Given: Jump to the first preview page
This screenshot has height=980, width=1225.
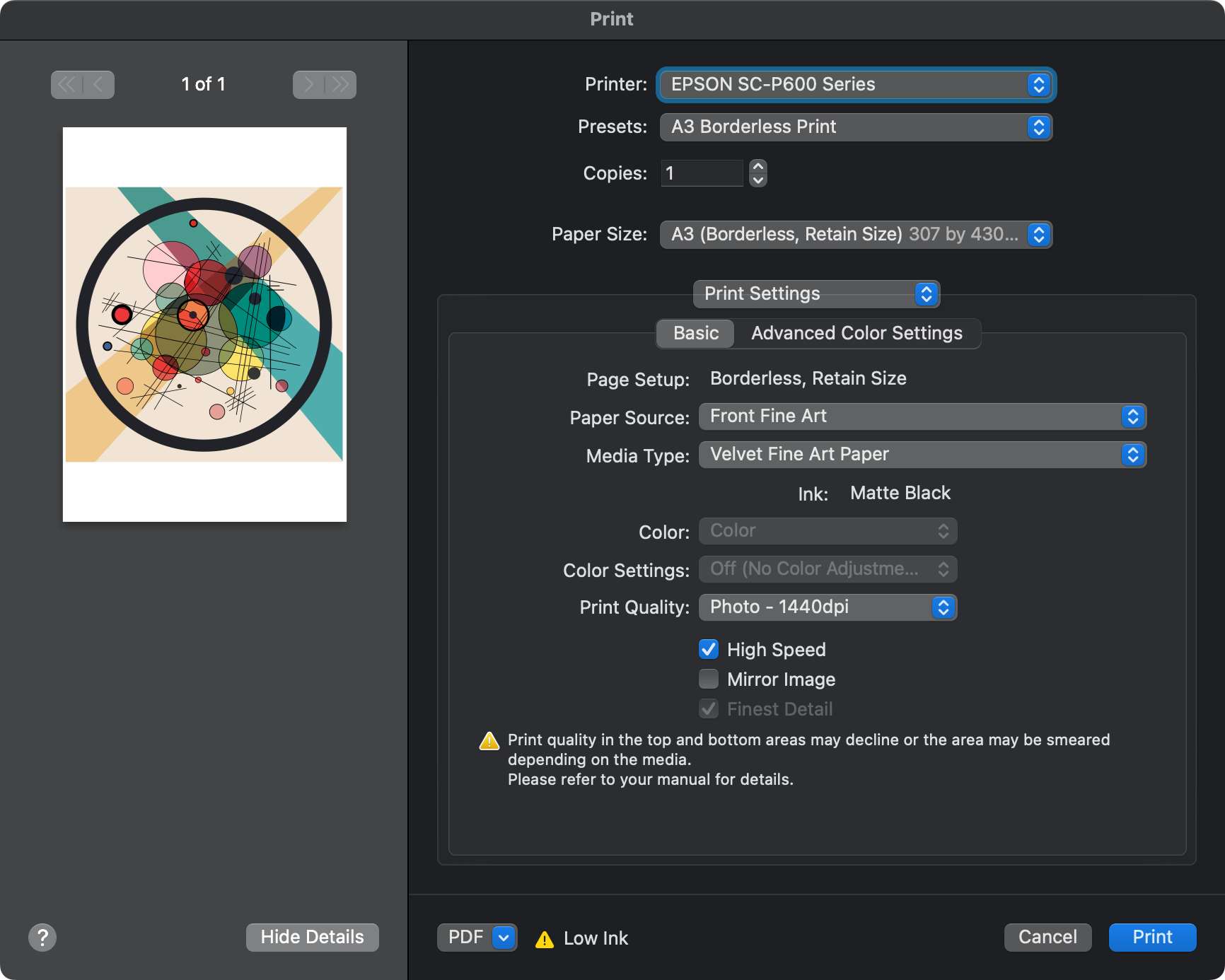Looking at the screenshot, I should click(x=66, y=85).
